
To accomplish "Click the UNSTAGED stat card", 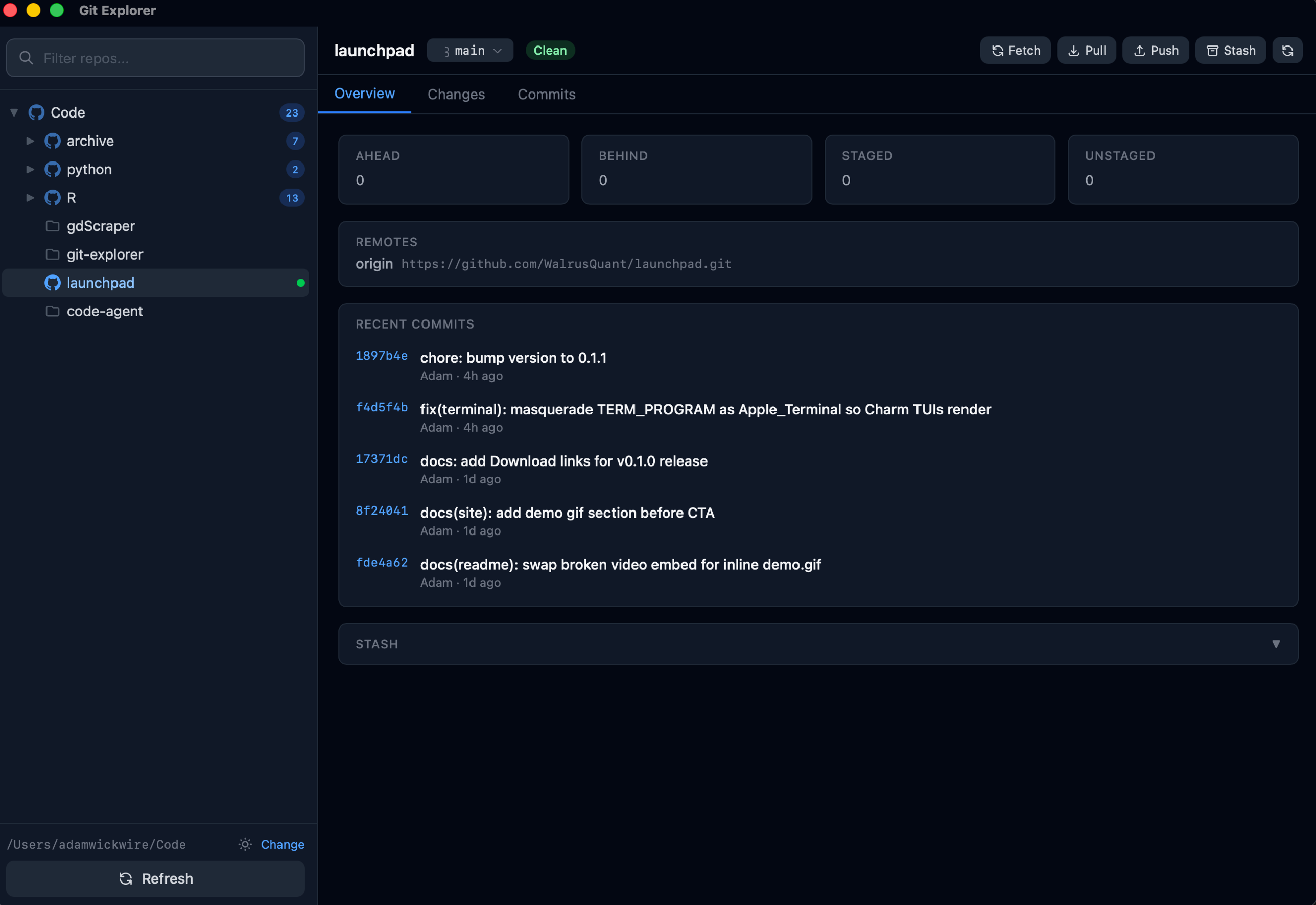I will pyautogui.click(x=1183, y=170).
